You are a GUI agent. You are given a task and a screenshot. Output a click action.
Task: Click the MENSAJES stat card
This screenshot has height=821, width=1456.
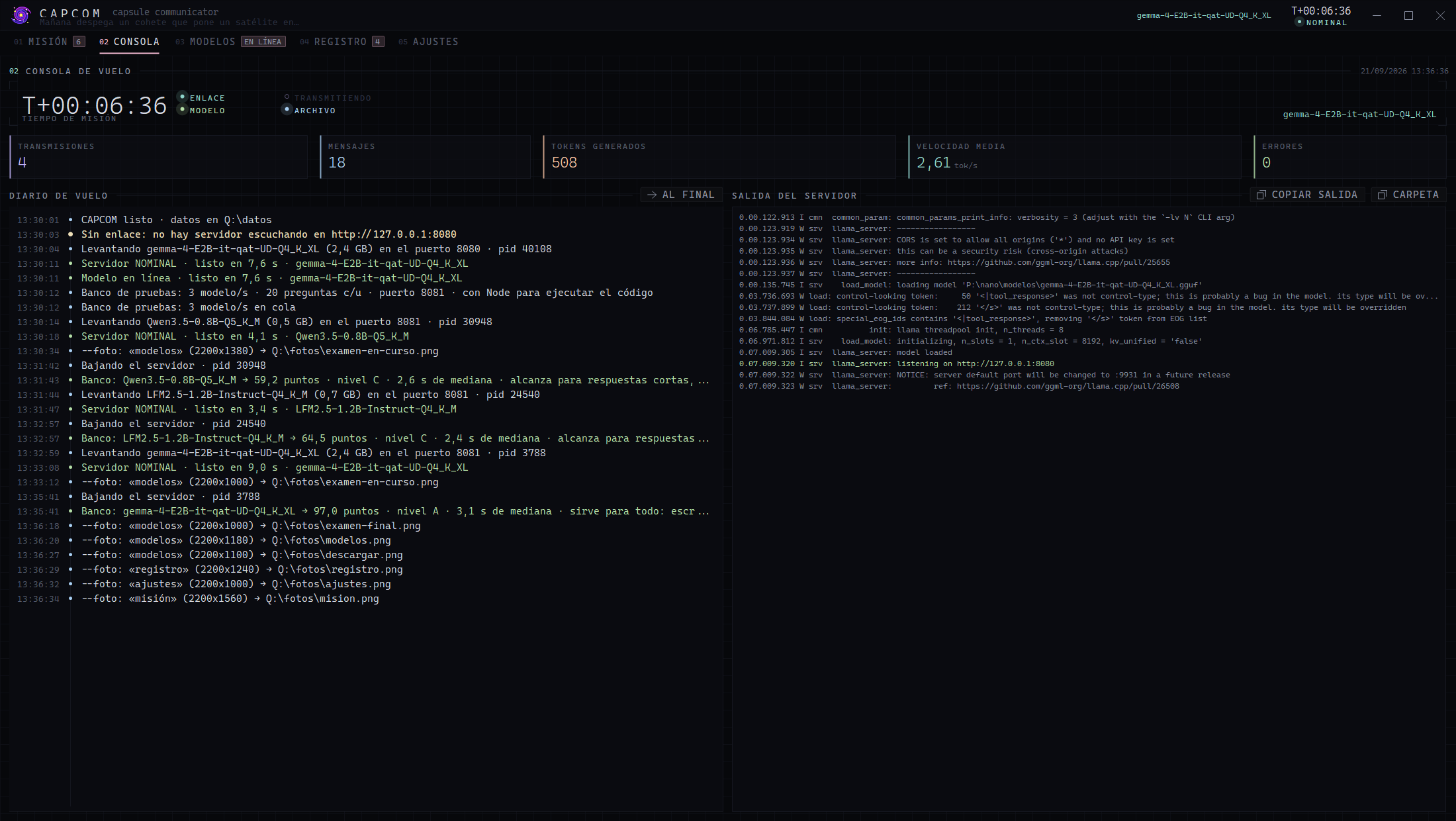[425, 157]
